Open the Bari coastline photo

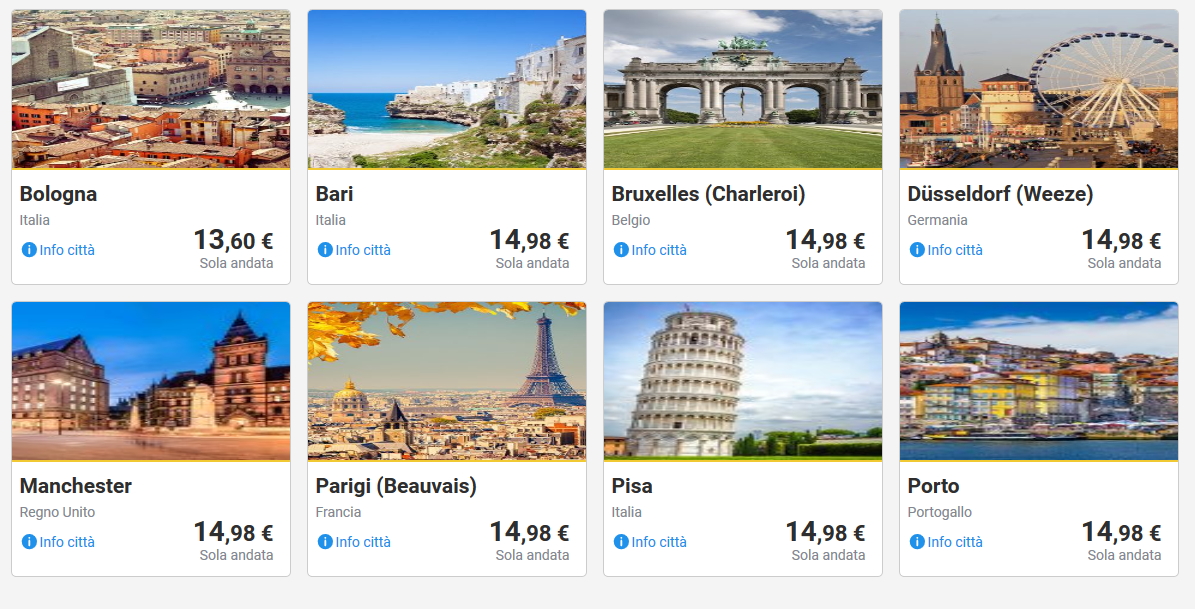tap(447, 89)
